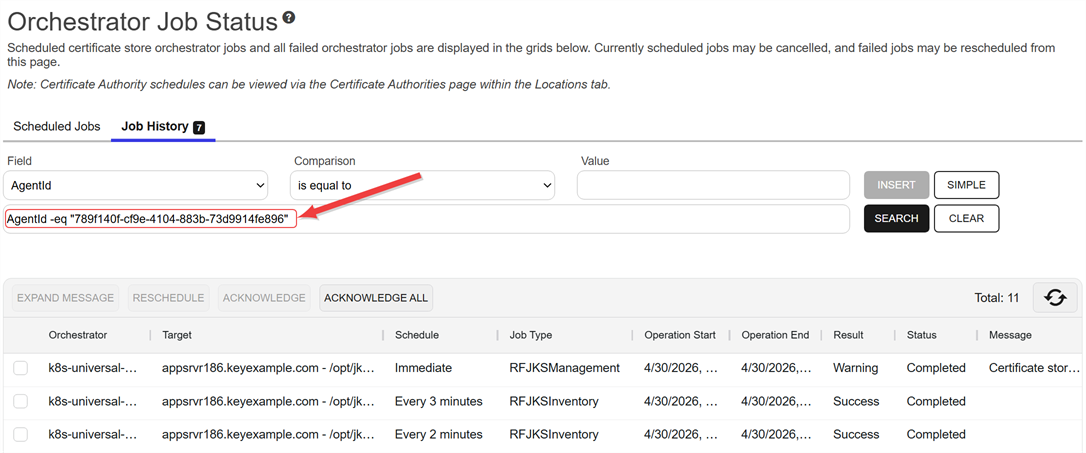This screenshot has height=453, width=1086.
Task: Open the help icon beside Orchestrator Job Status
Action: pos(289,17)
